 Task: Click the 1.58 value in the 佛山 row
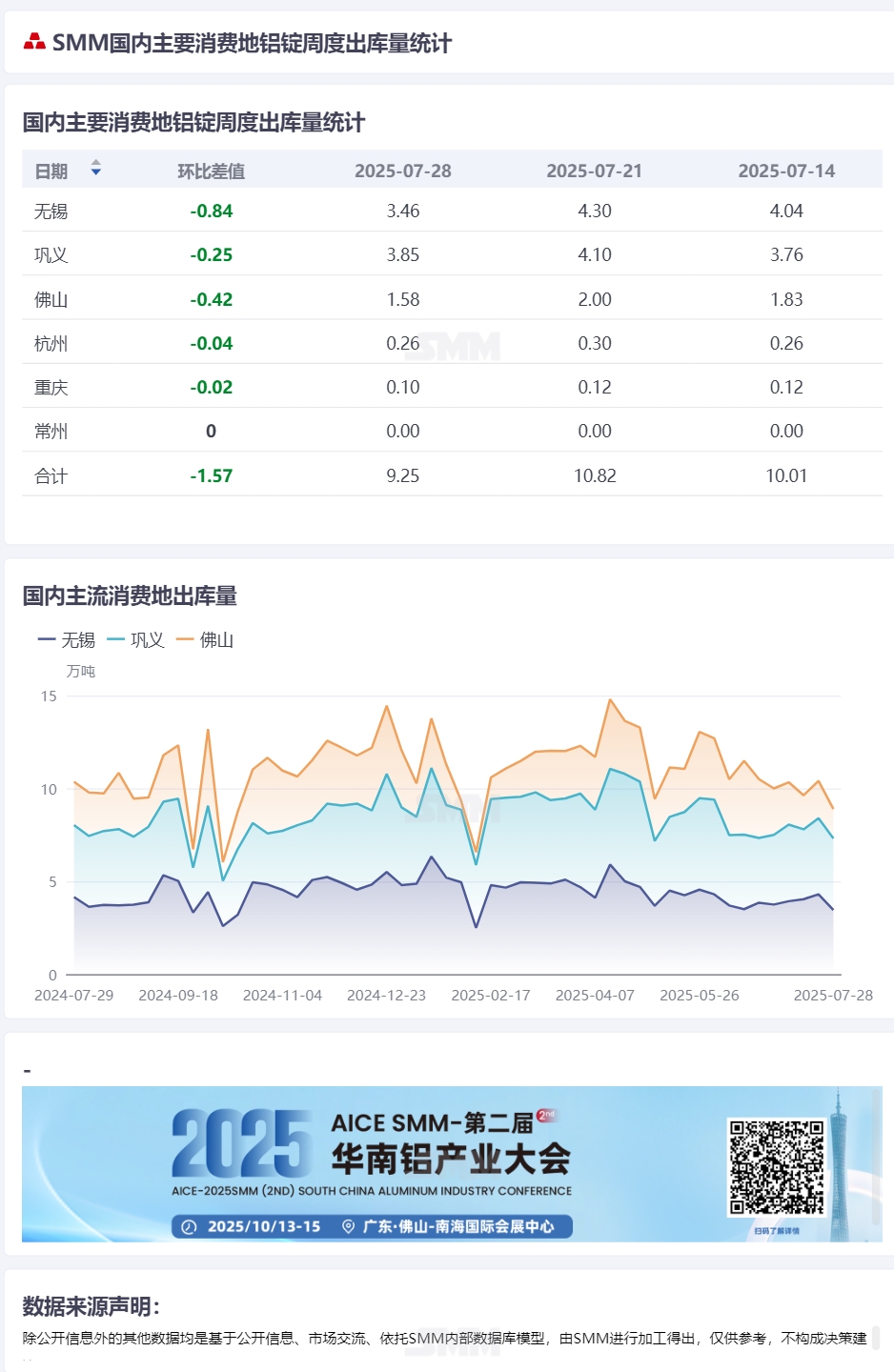point(403,300)
